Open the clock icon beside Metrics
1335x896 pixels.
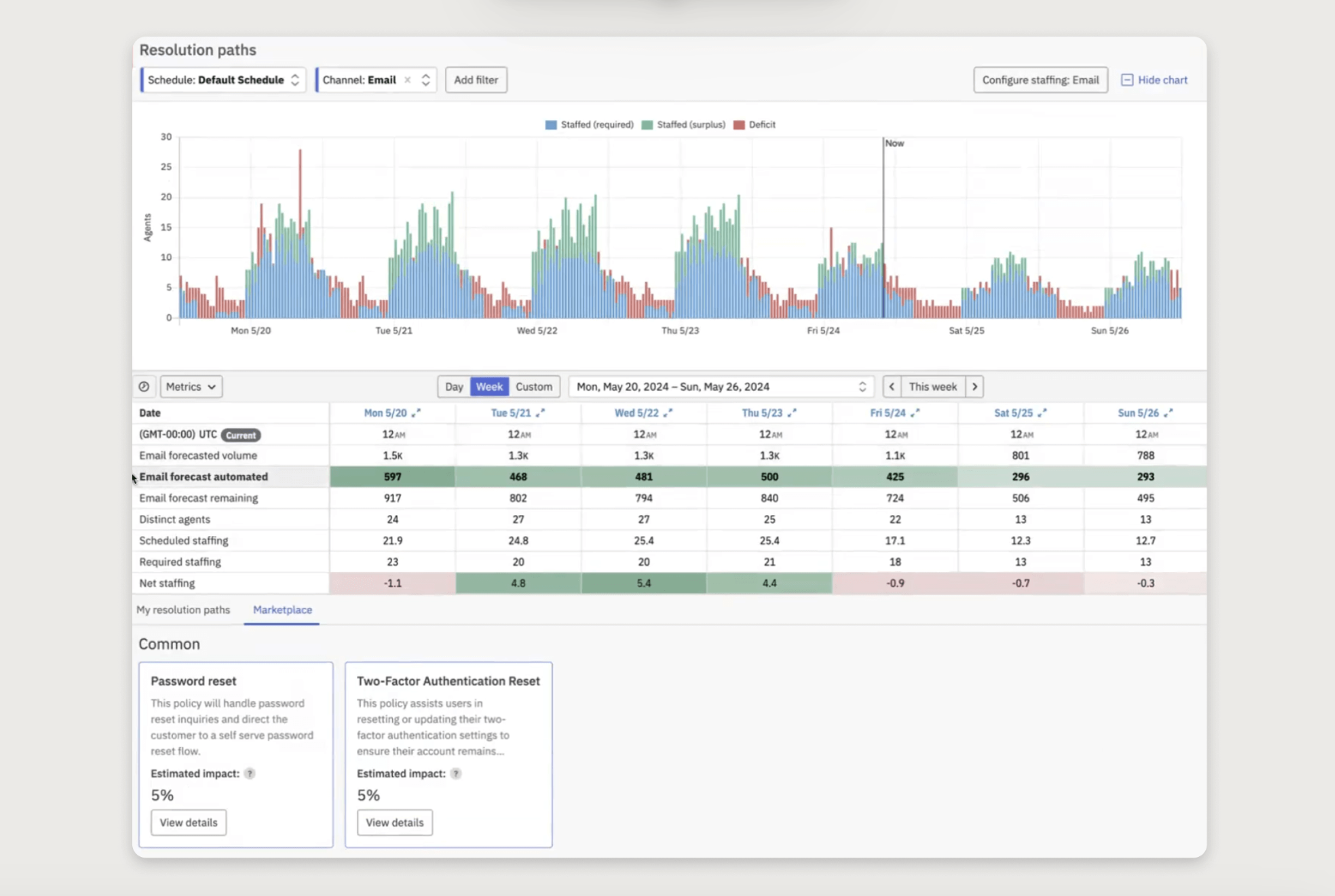[144, 387]
